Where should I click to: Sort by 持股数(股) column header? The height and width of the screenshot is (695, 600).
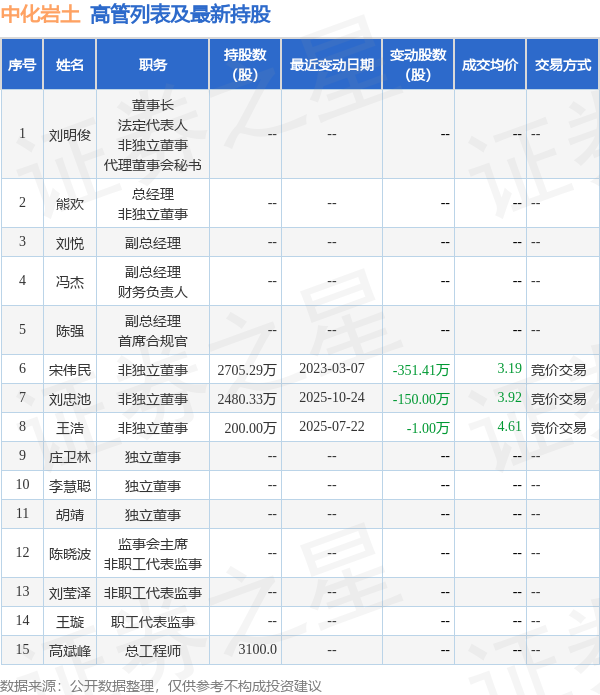[245, 65]
